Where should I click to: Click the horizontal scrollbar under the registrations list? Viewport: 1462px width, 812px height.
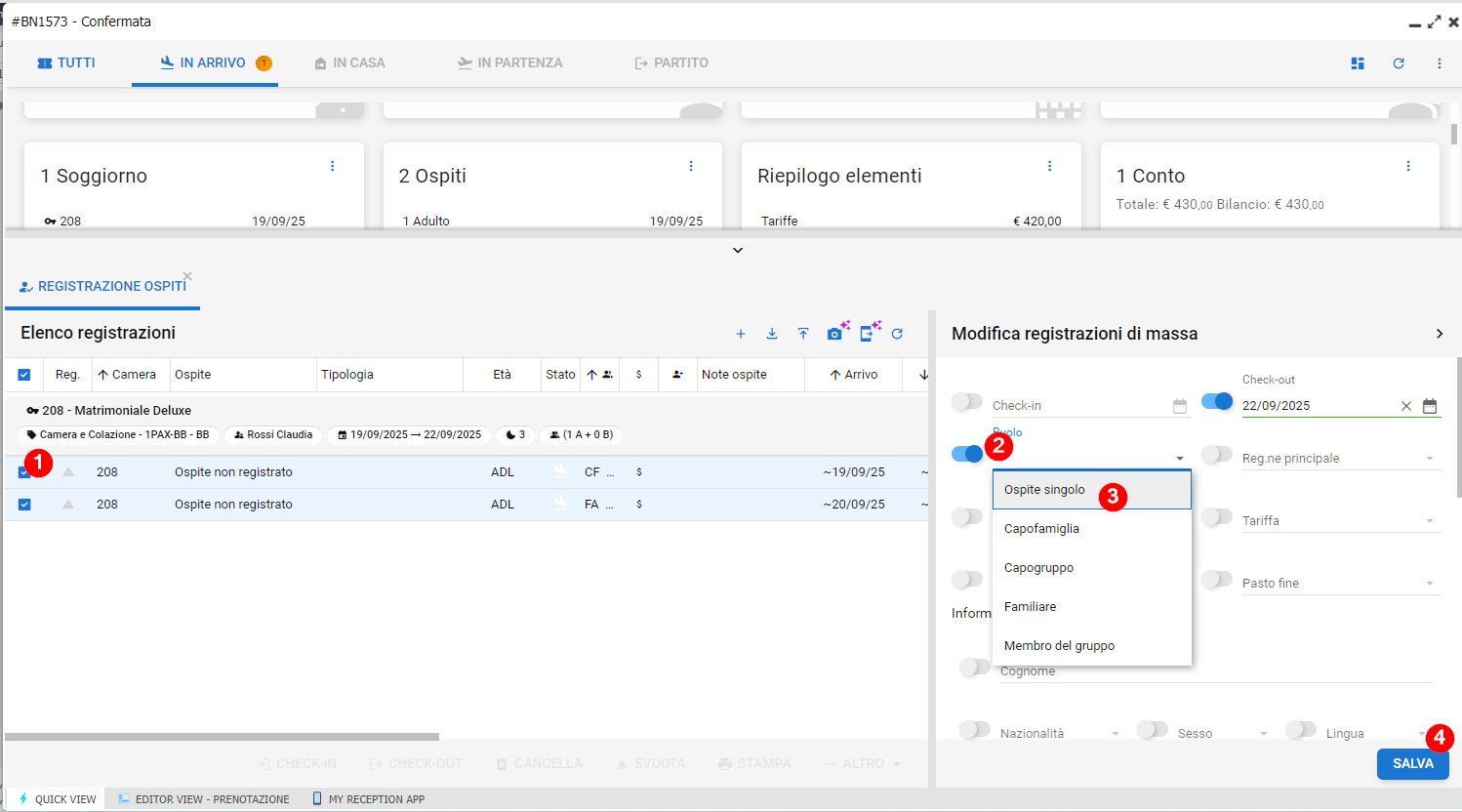tap(223, 737)
